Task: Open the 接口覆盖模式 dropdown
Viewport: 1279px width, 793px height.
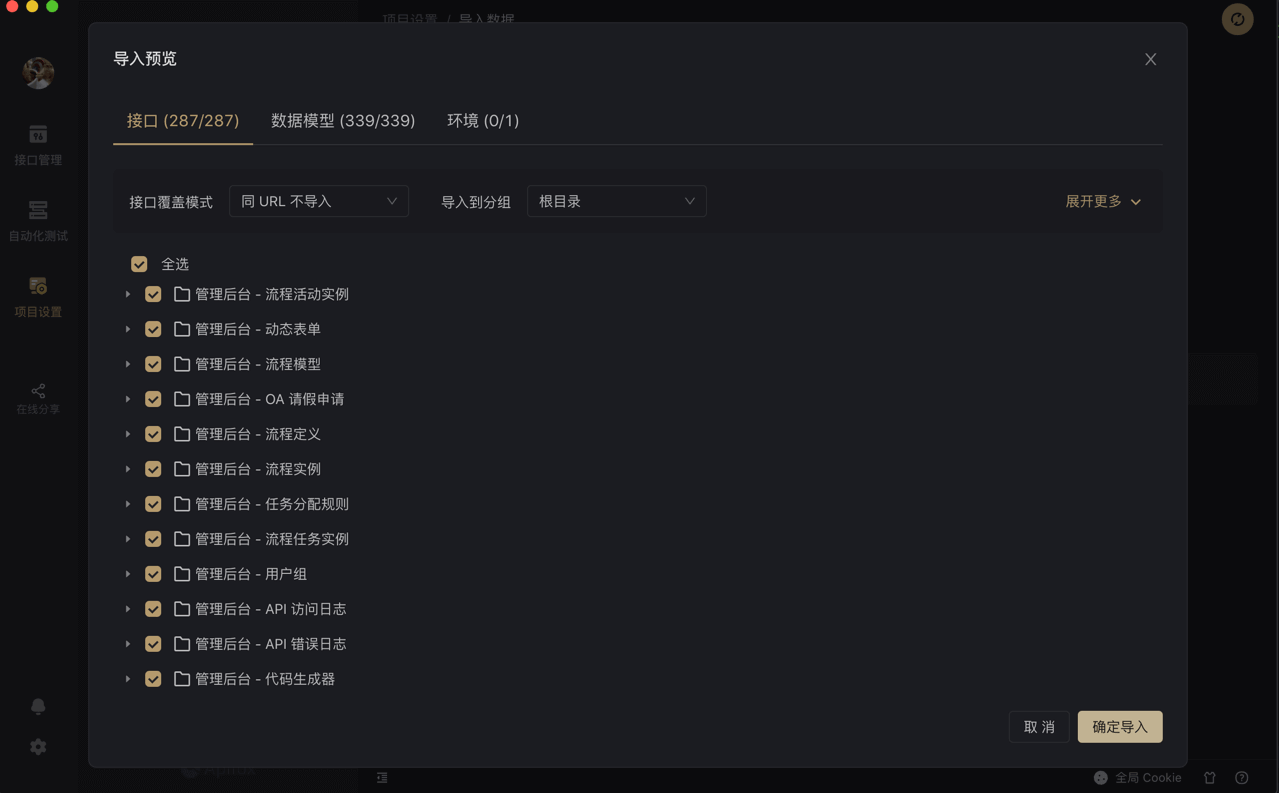Action: point(318,201)
